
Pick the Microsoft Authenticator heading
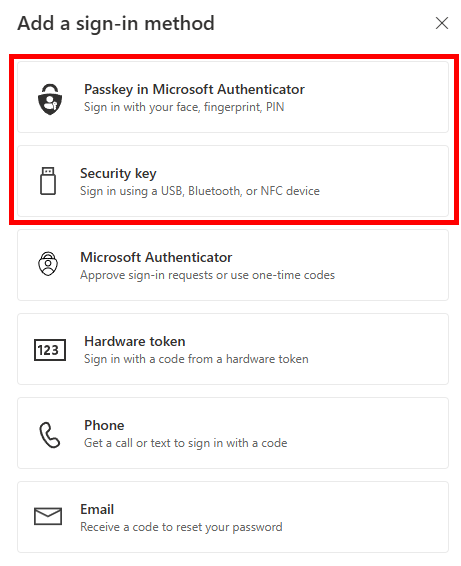pyautogui.click(x=156, y=257)
